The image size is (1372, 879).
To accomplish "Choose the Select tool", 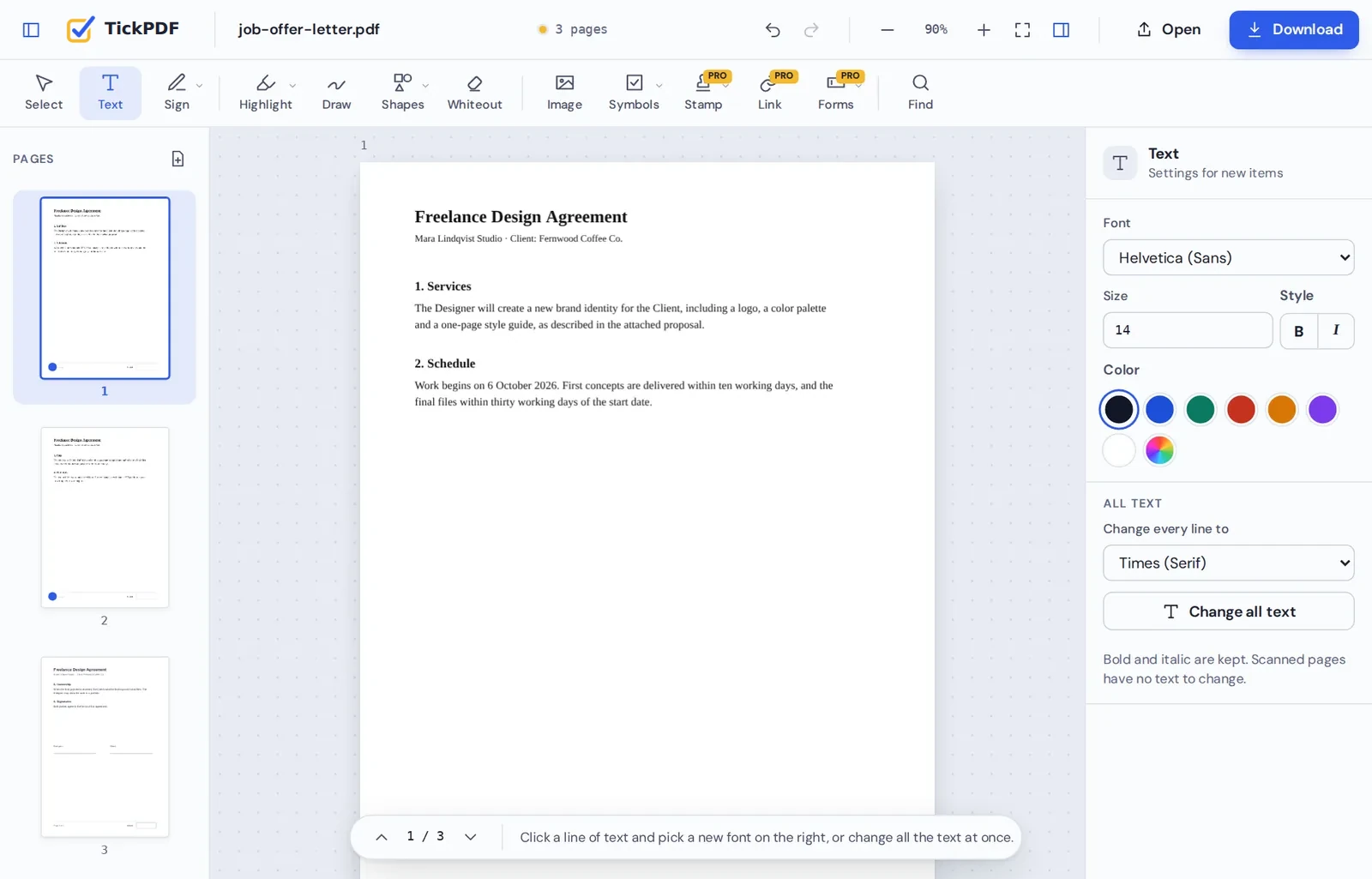I will pos(44,93).
